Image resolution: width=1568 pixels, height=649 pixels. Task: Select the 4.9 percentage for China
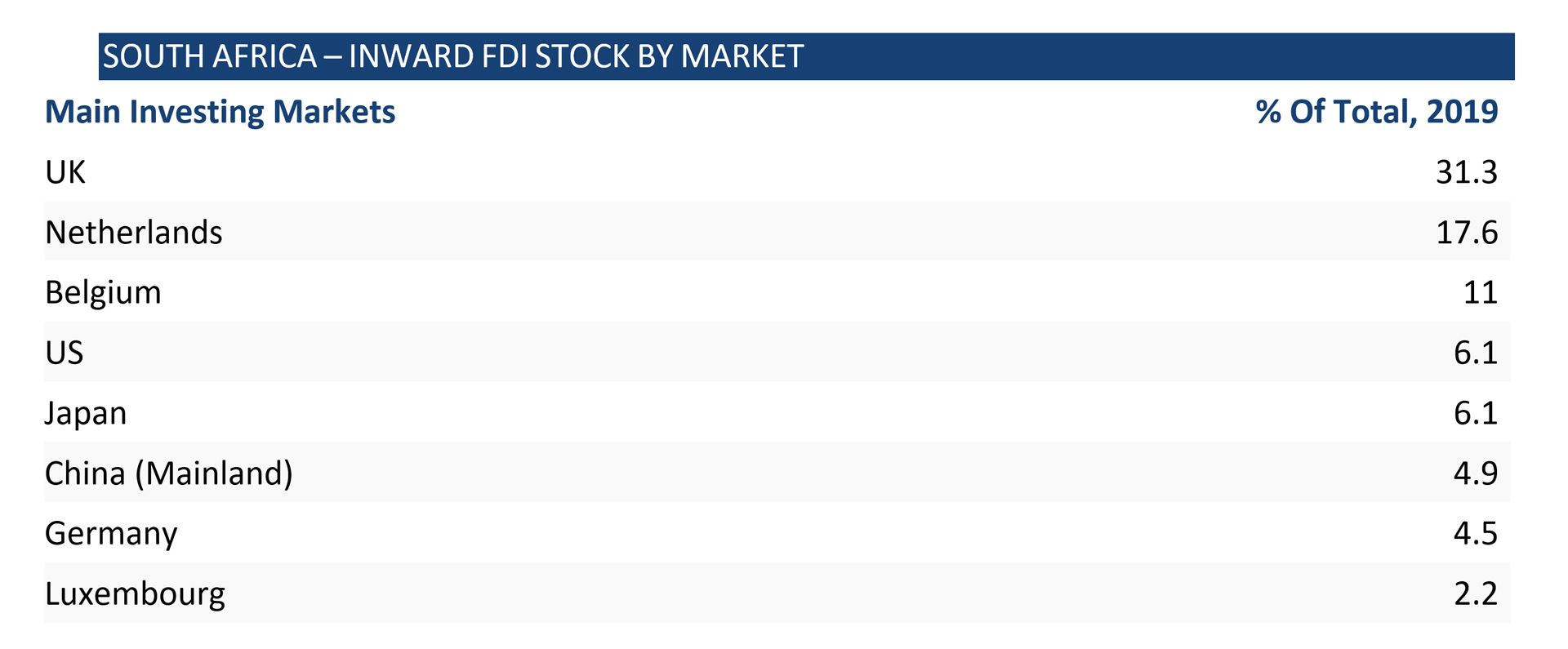pyautogui.click(x=1475, y=473)
